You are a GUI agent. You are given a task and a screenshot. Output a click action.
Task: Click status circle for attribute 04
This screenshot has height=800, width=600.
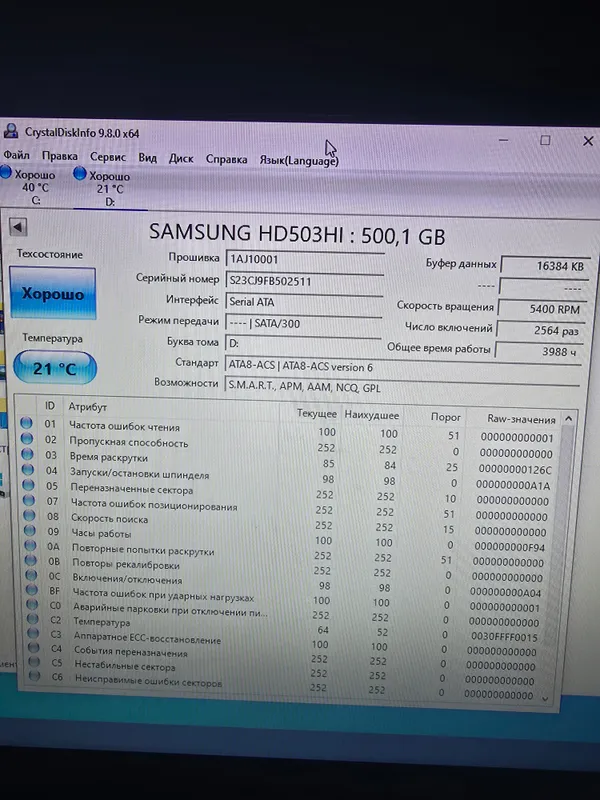tap(28, 469)
